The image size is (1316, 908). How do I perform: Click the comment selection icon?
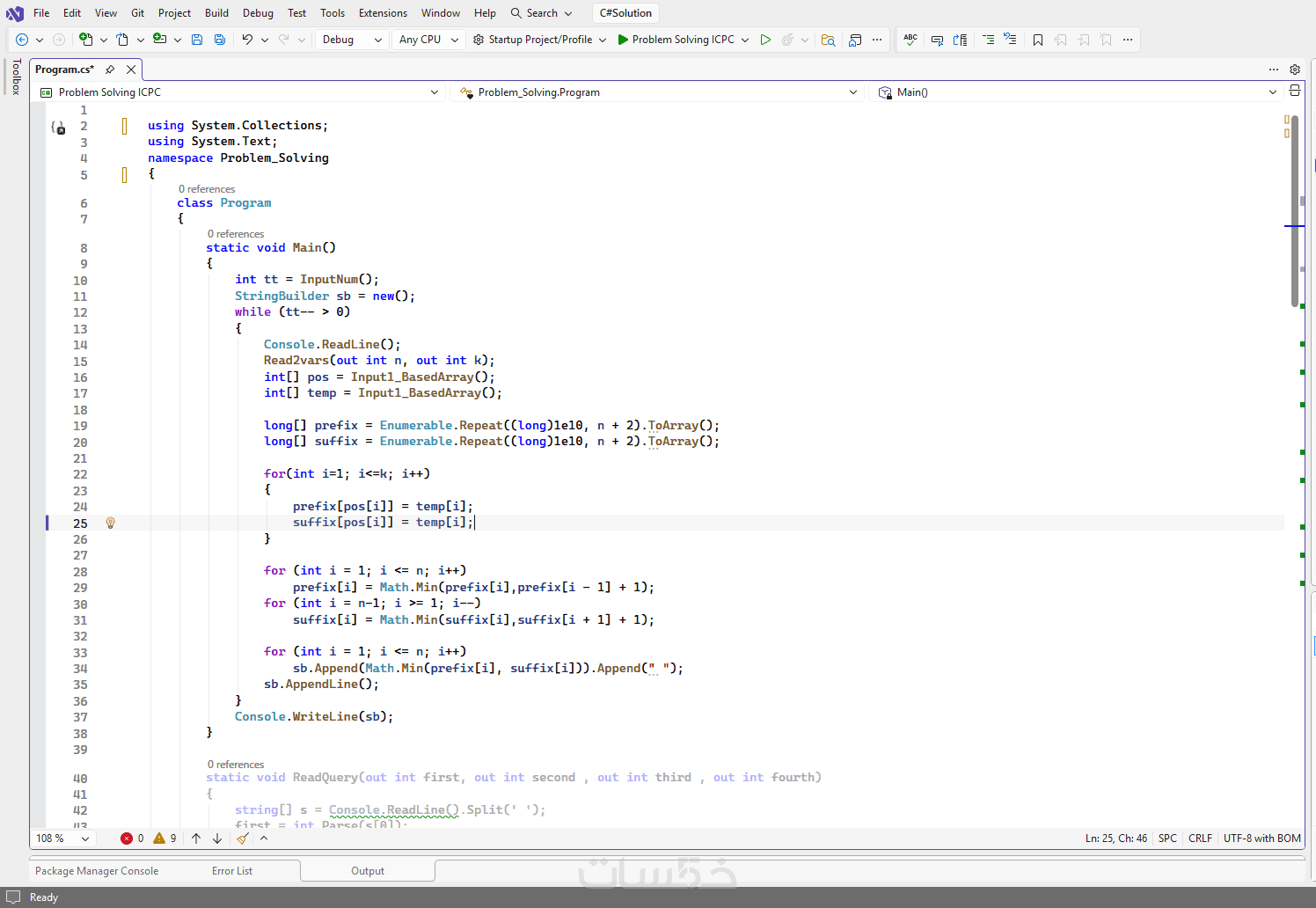(937, 40)
